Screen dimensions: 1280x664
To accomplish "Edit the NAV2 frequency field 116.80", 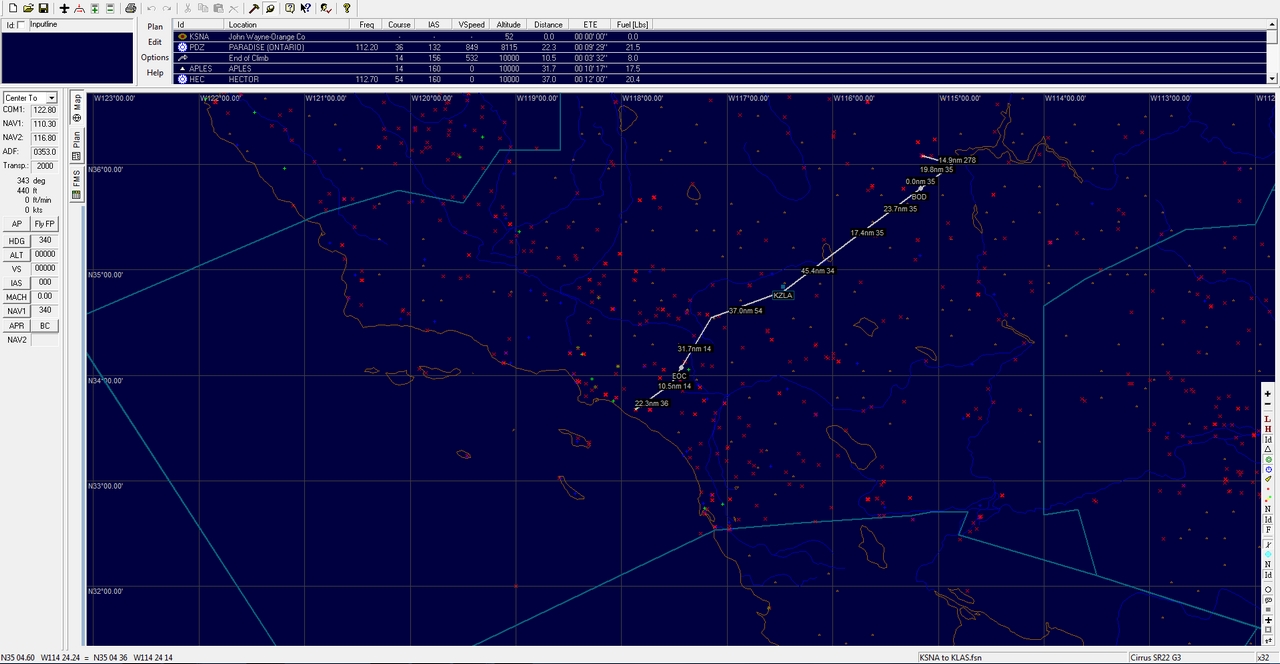I will (45, 138).
